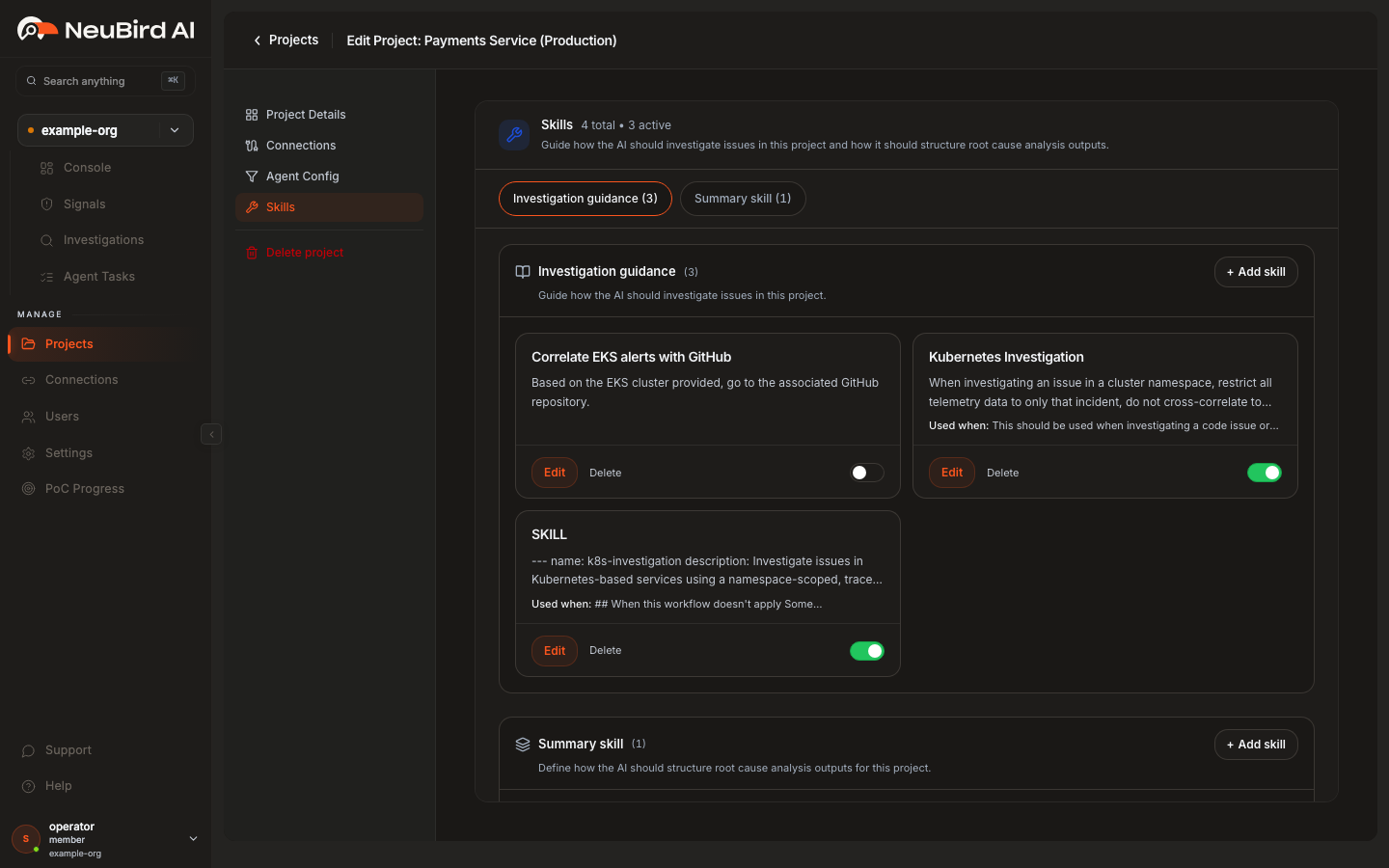Click the PoC Progress target icon

28,489
